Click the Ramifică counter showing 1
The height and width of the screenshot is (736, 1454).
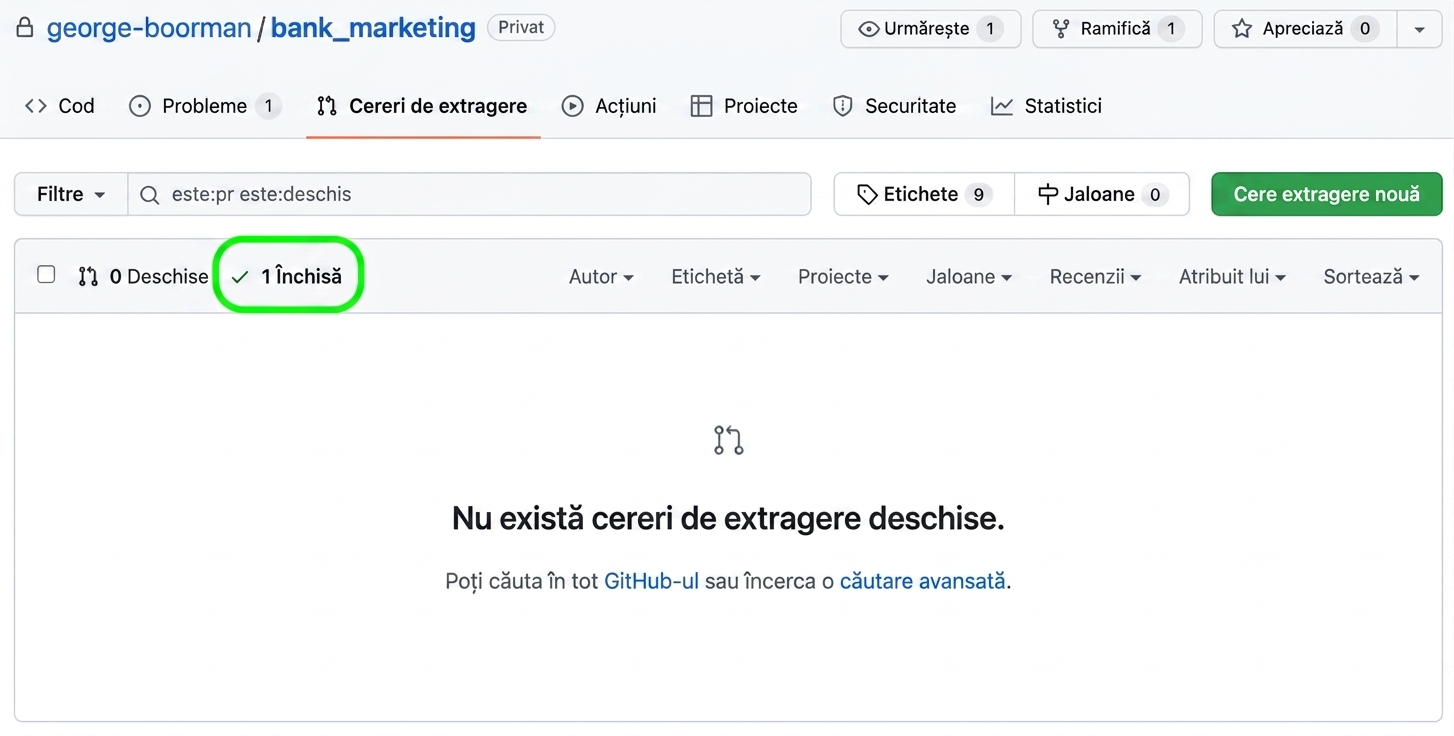coord(1171,29)
